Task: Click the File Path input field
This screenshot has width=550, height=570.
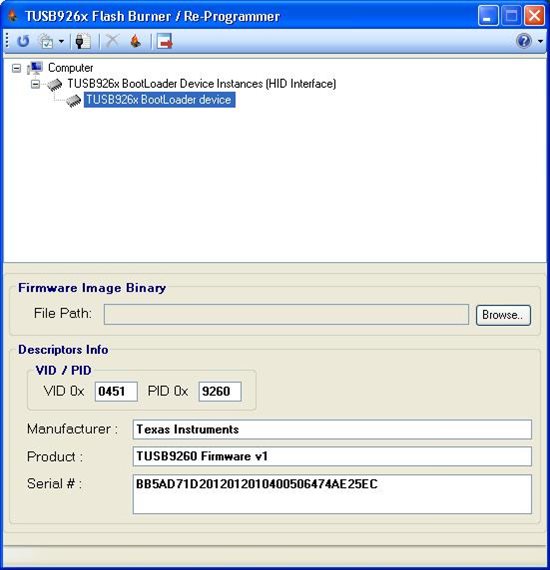Action: (x=286, y=314)
